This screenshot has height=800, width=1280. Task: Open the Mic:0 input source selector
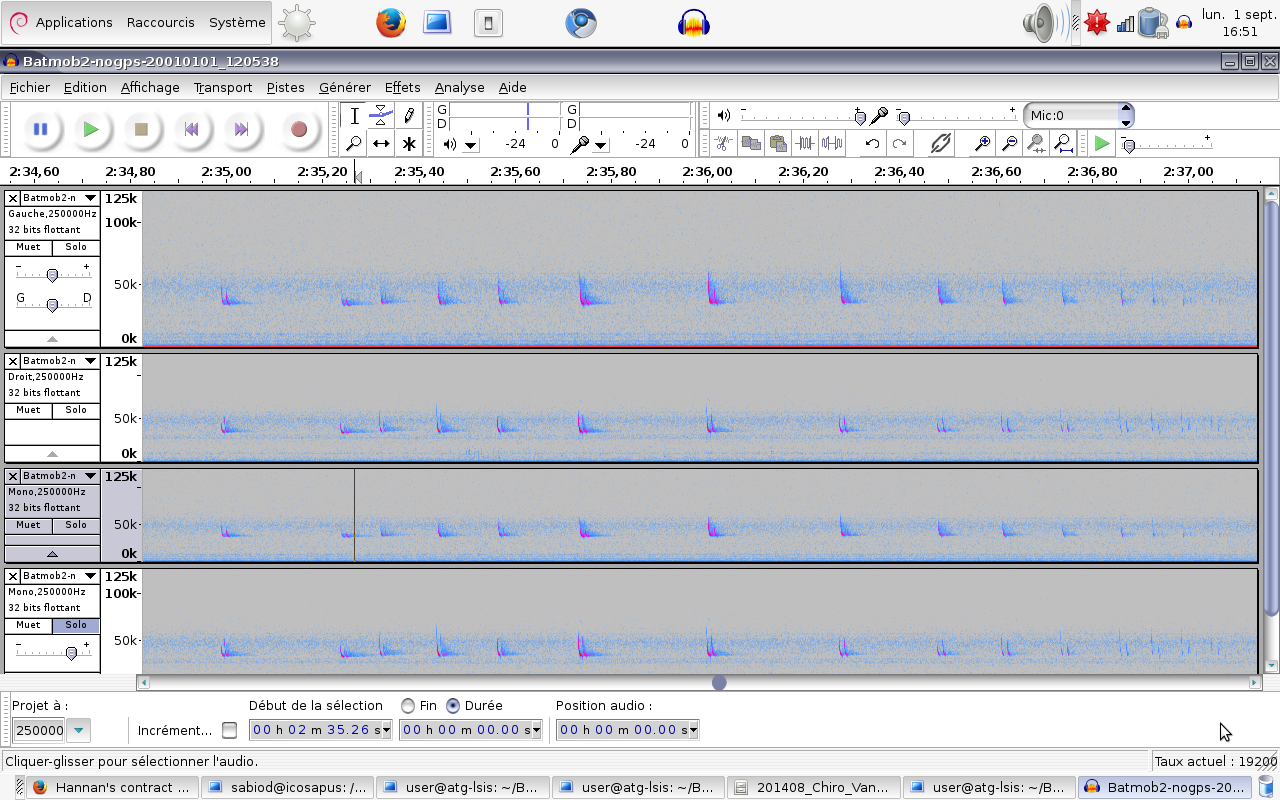coord(1078,115)
